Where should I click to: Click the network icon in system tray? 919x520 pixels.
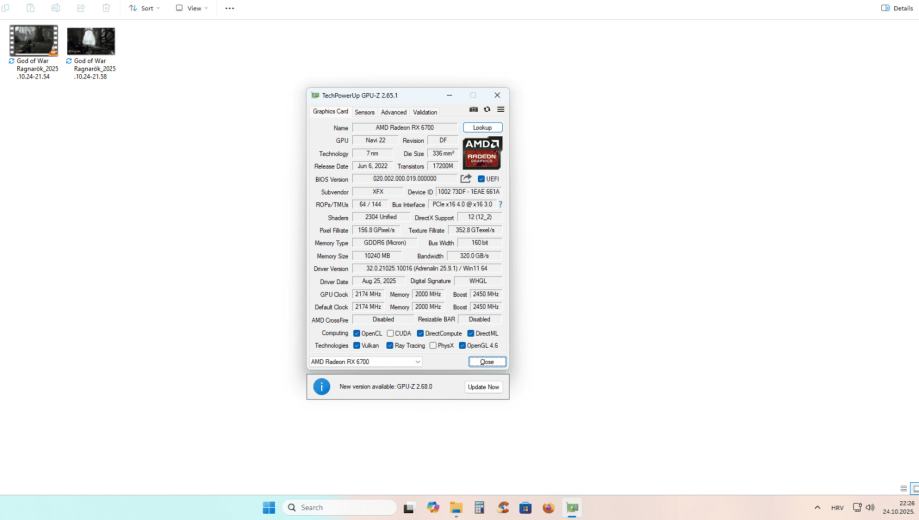pos(857,508)
